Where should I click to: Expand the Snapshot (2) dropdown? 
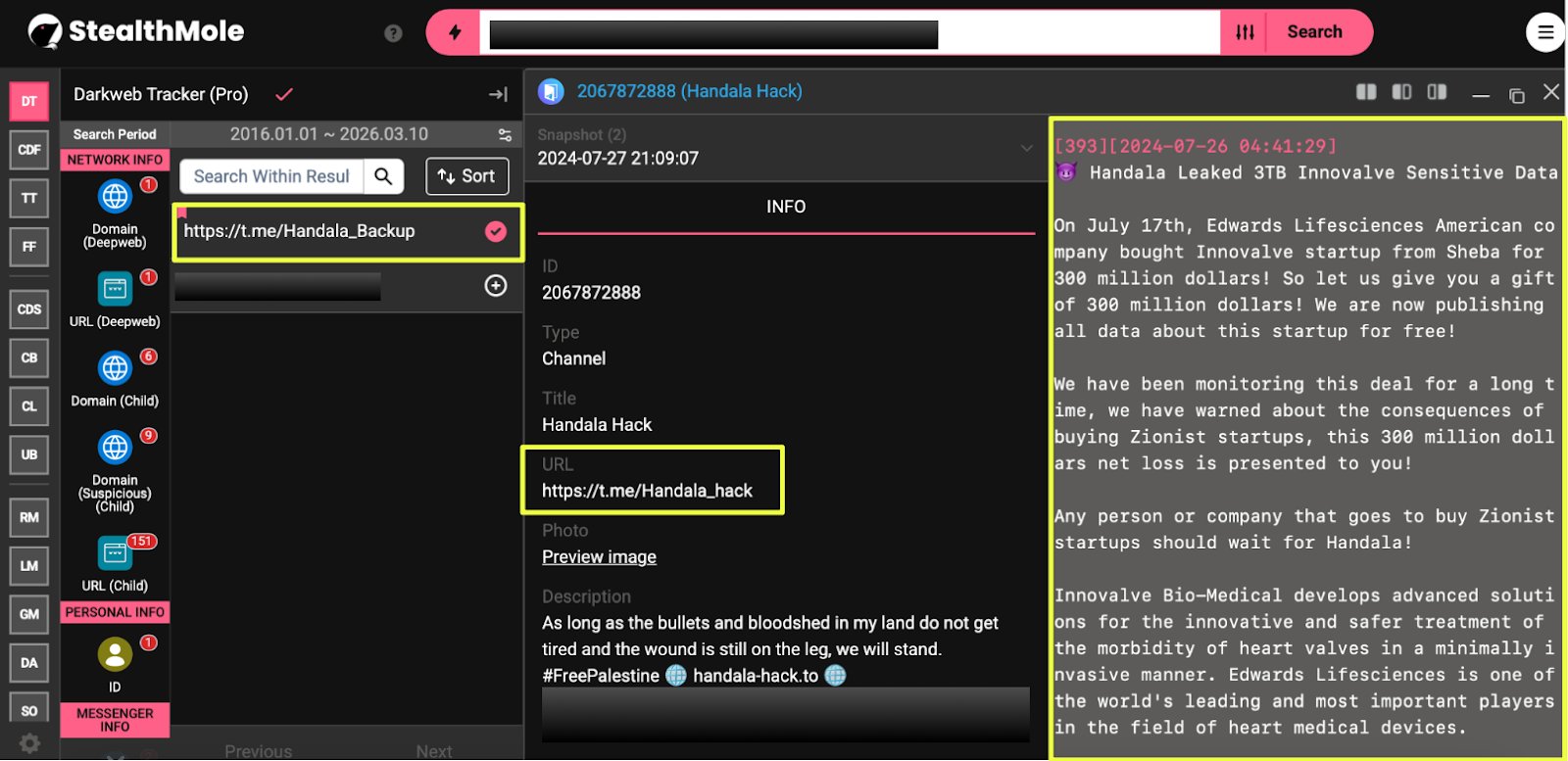click(1026, 148)
